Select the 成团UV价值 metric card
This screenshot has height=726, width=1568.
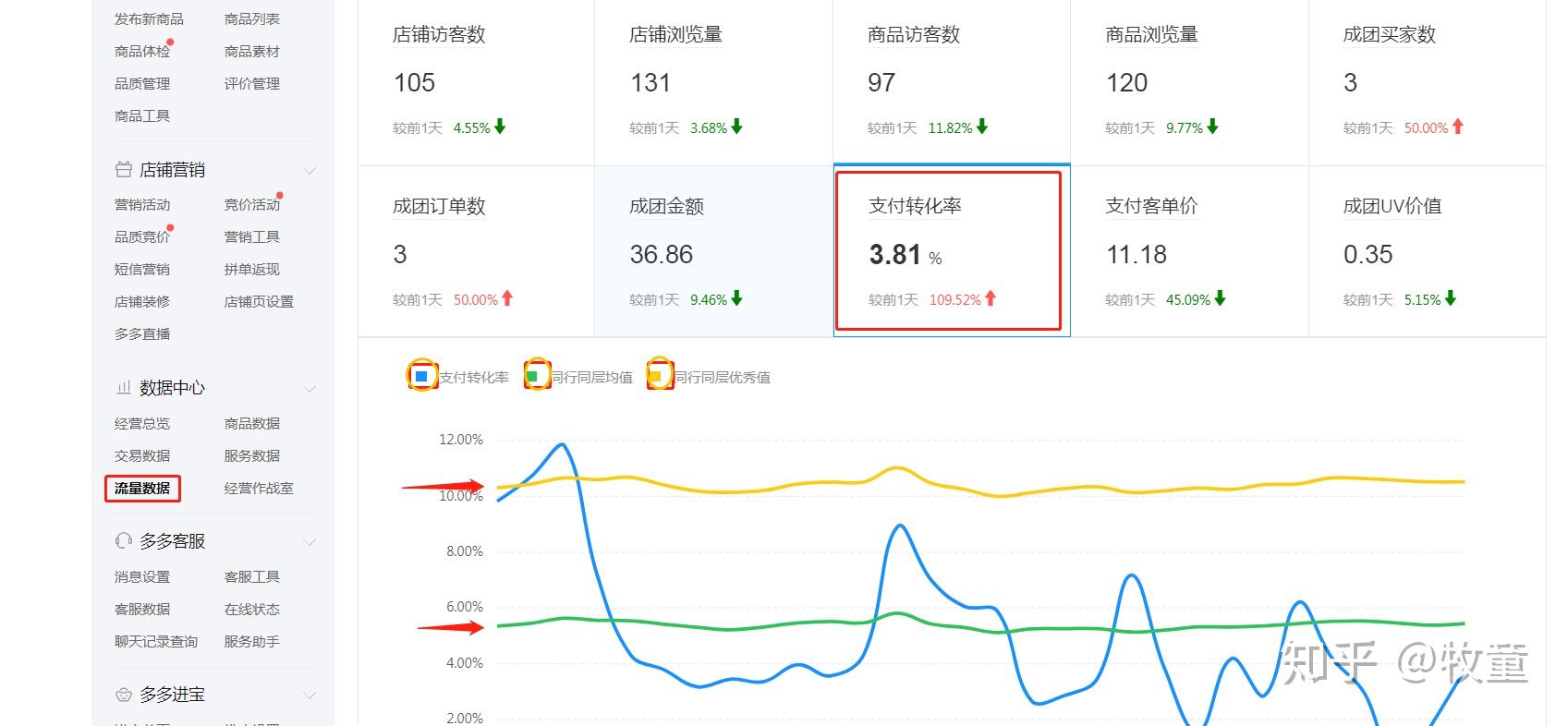tap(1427, 251)
